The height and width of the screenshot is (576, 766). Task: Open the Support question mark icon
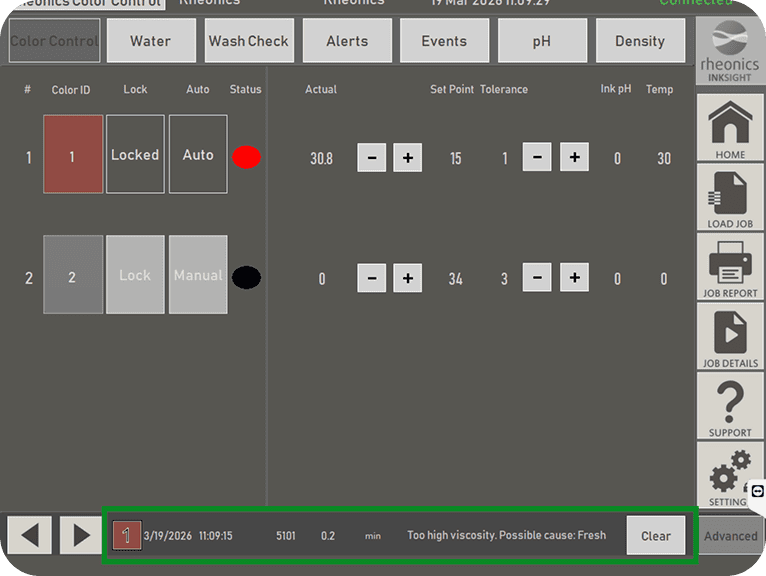pos(730,406)
